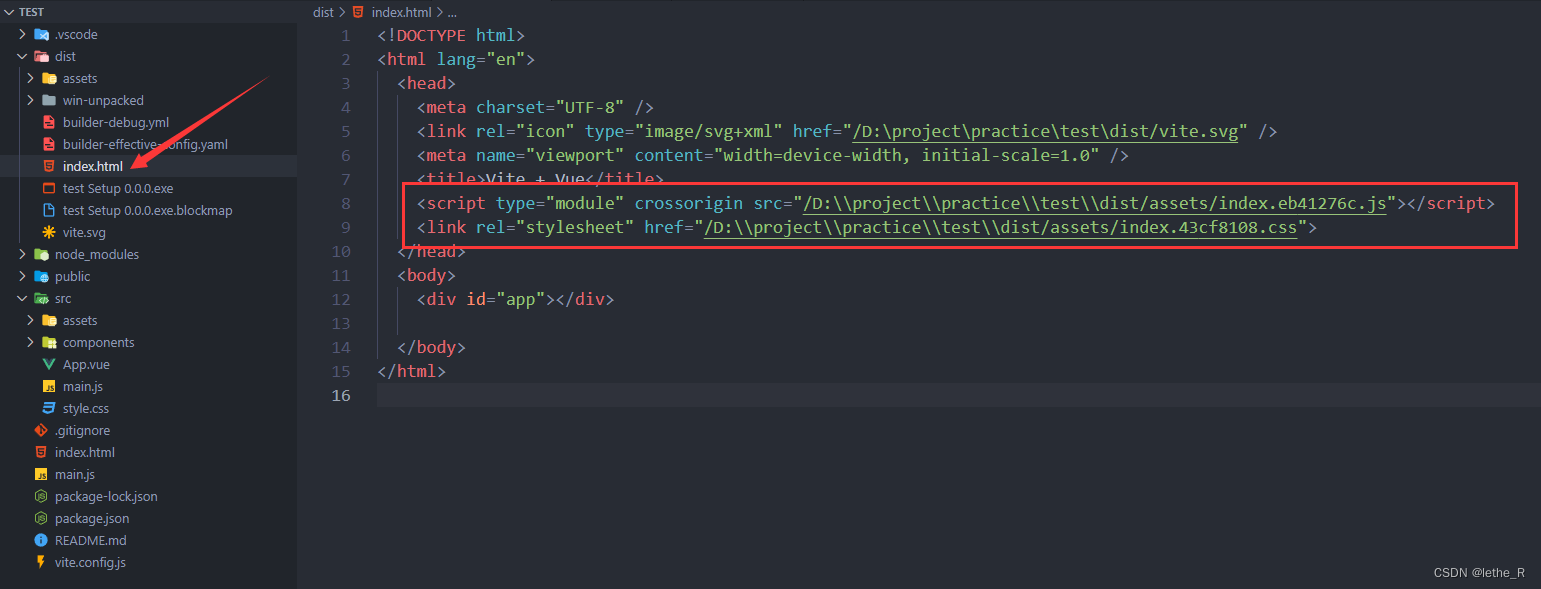Click the vite.svg asterisk icon
Image resolution: width=1541 pixels, height=589 pixels.
[49, 232]
